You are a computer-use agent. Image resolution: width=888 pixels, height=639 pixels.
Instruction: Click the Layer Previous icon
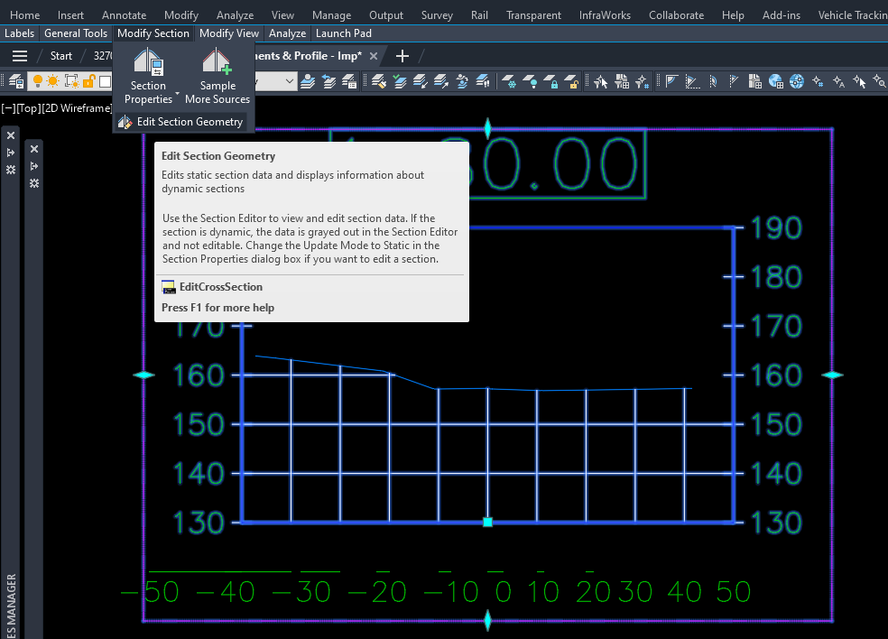point(328,82)
